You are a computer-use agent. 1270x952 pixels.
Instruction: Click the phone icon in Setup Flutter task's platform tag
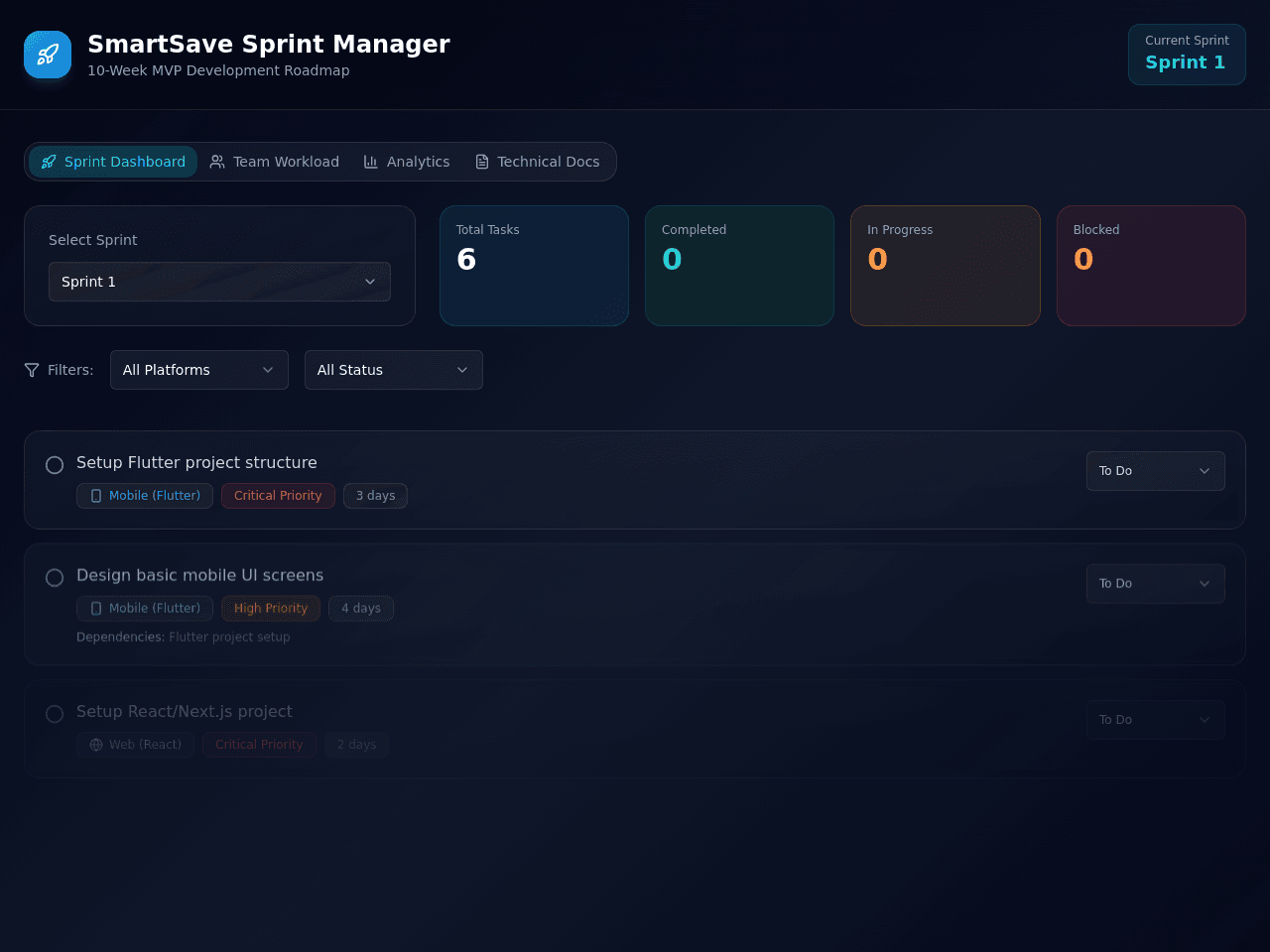(96, 496)
